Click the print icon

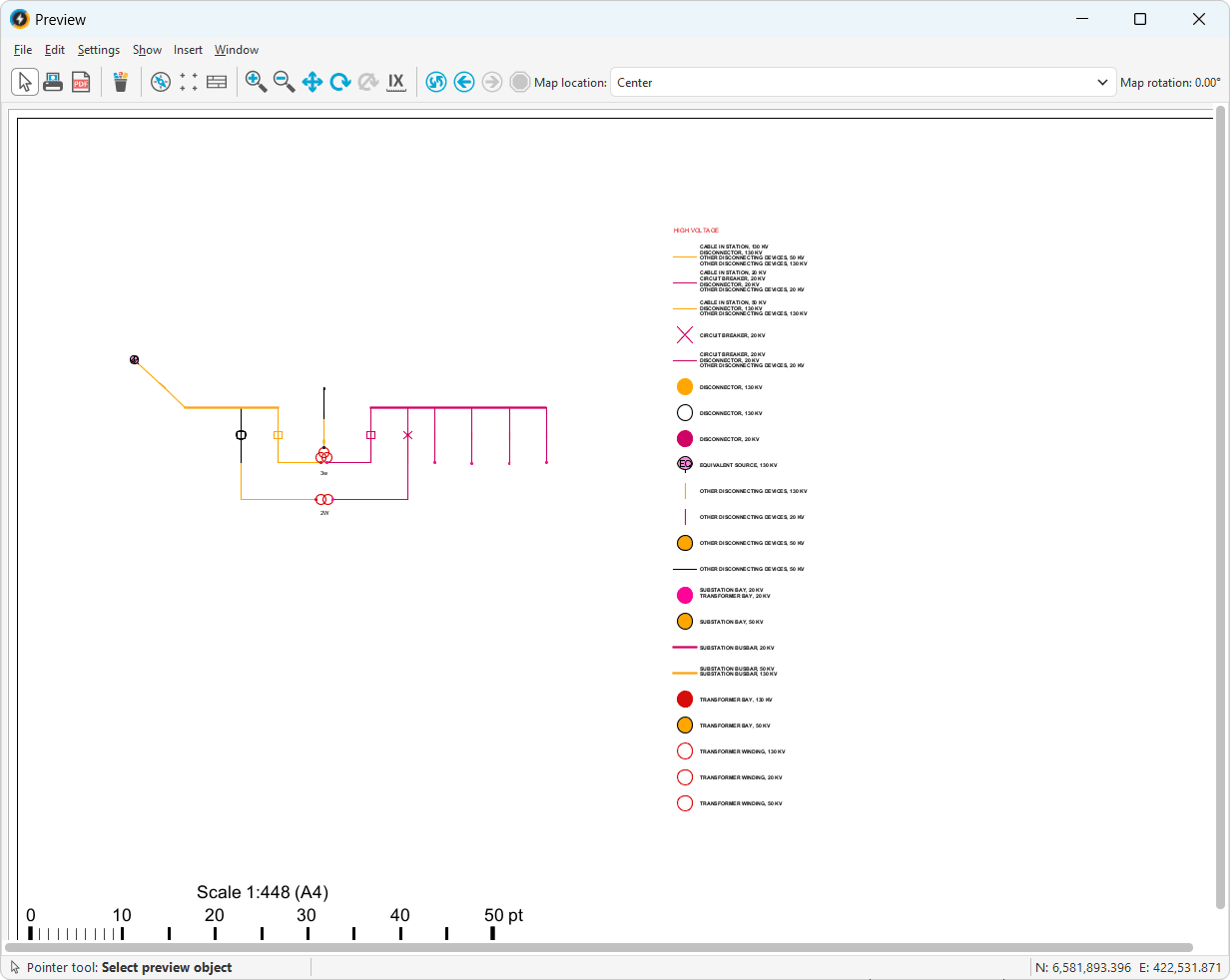(53, 82)
